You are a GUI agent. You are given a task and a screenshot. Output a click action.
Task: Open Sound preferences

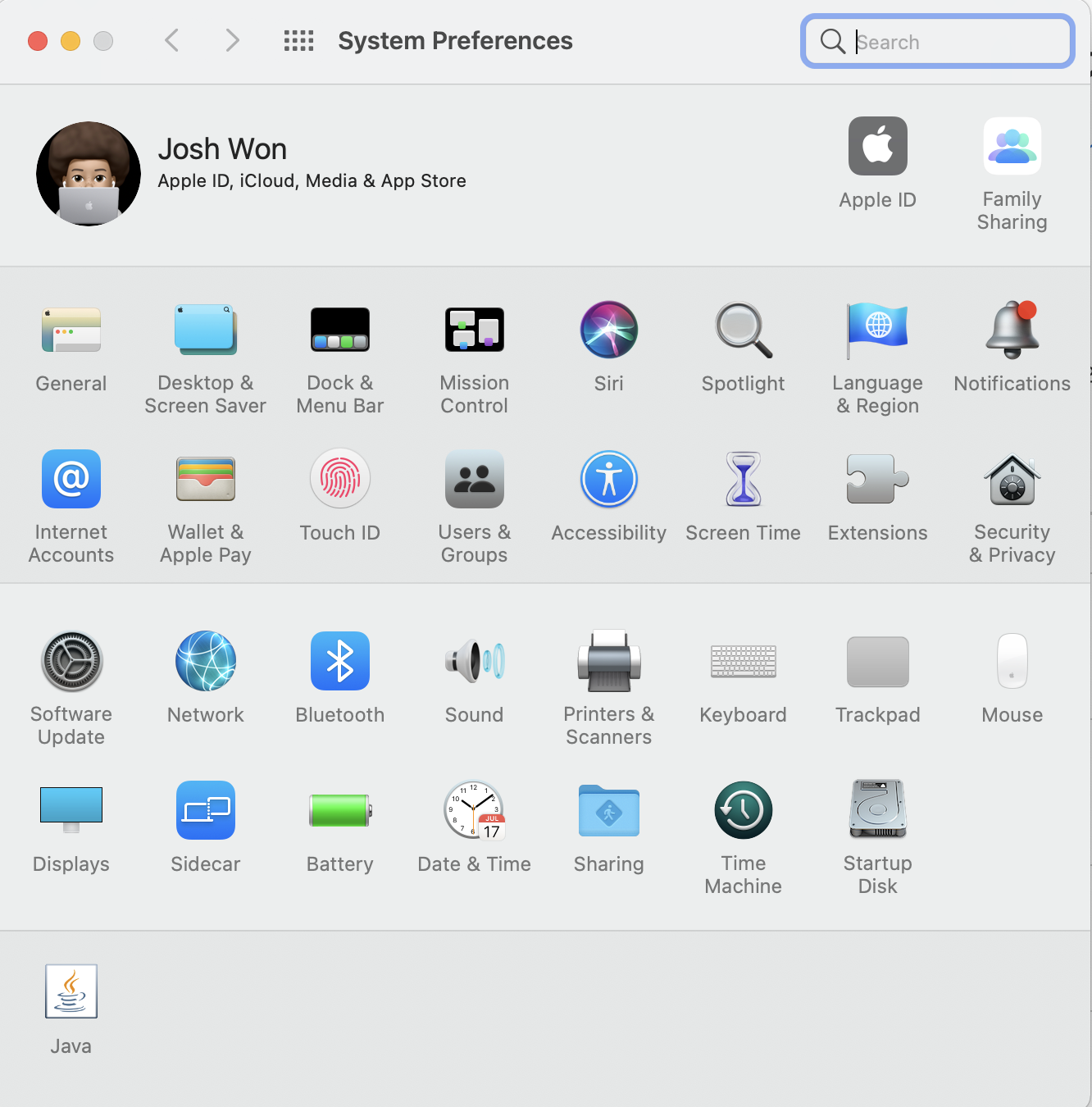pos(475,661)
